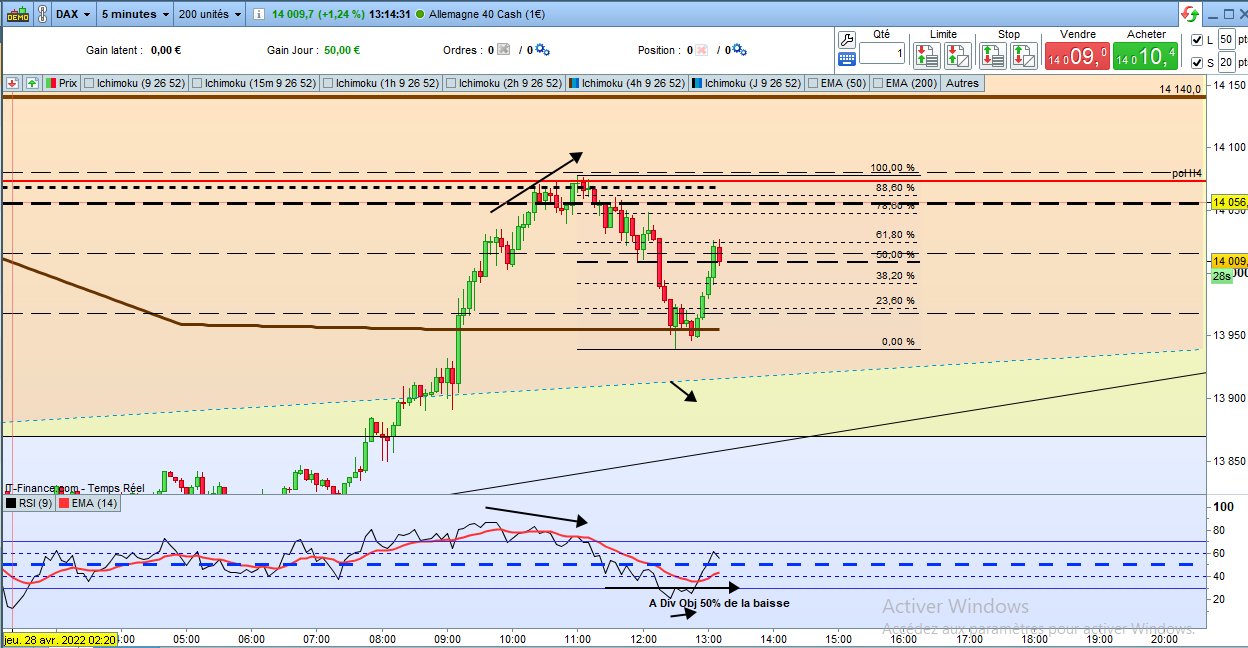Click the Qté quantity input field
This screenshot has width=1248, height=648.
coord(882,53)
